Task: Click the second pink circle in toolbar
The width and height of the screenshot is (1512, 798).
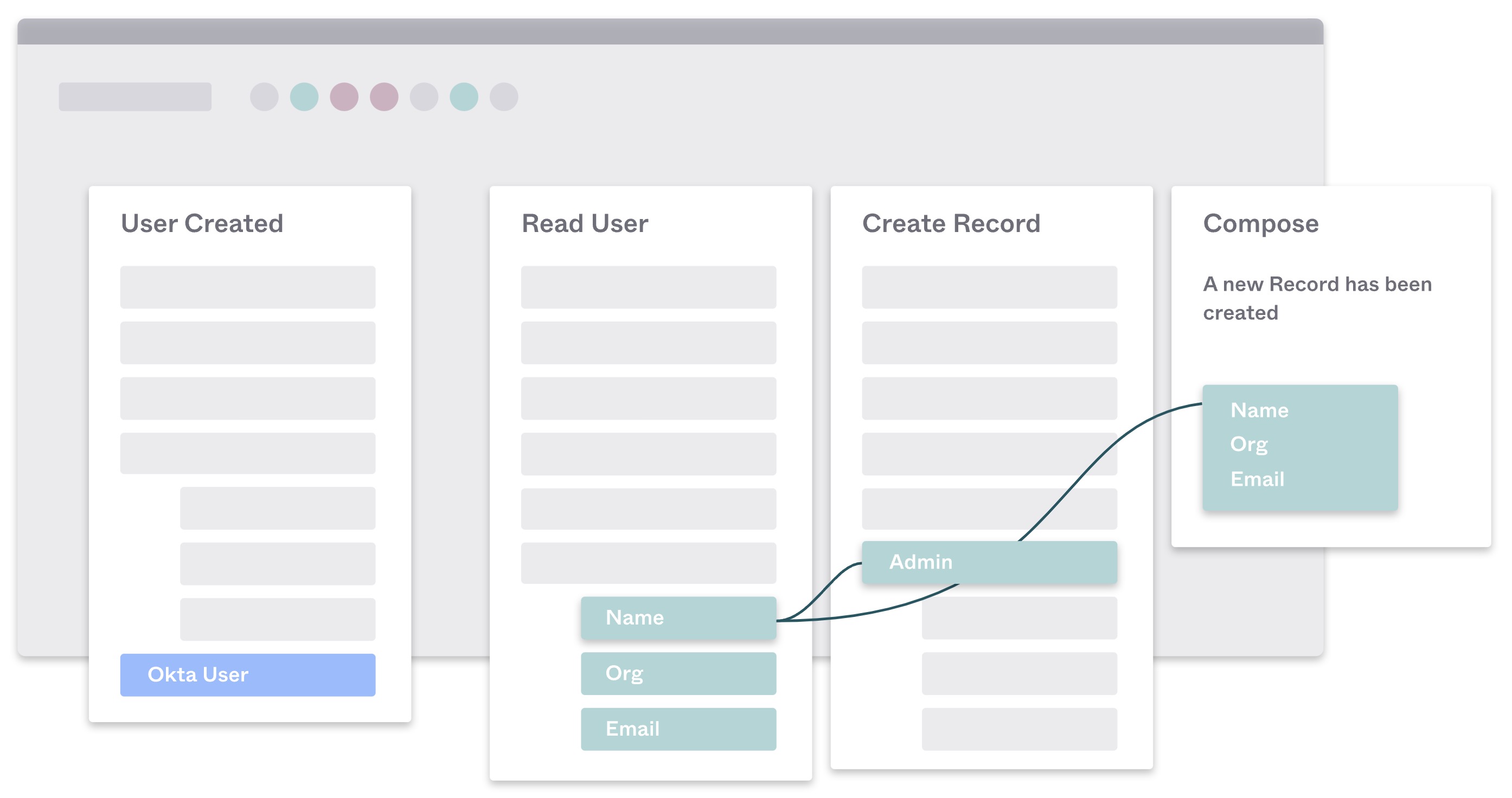Action: tap(384, 97)
